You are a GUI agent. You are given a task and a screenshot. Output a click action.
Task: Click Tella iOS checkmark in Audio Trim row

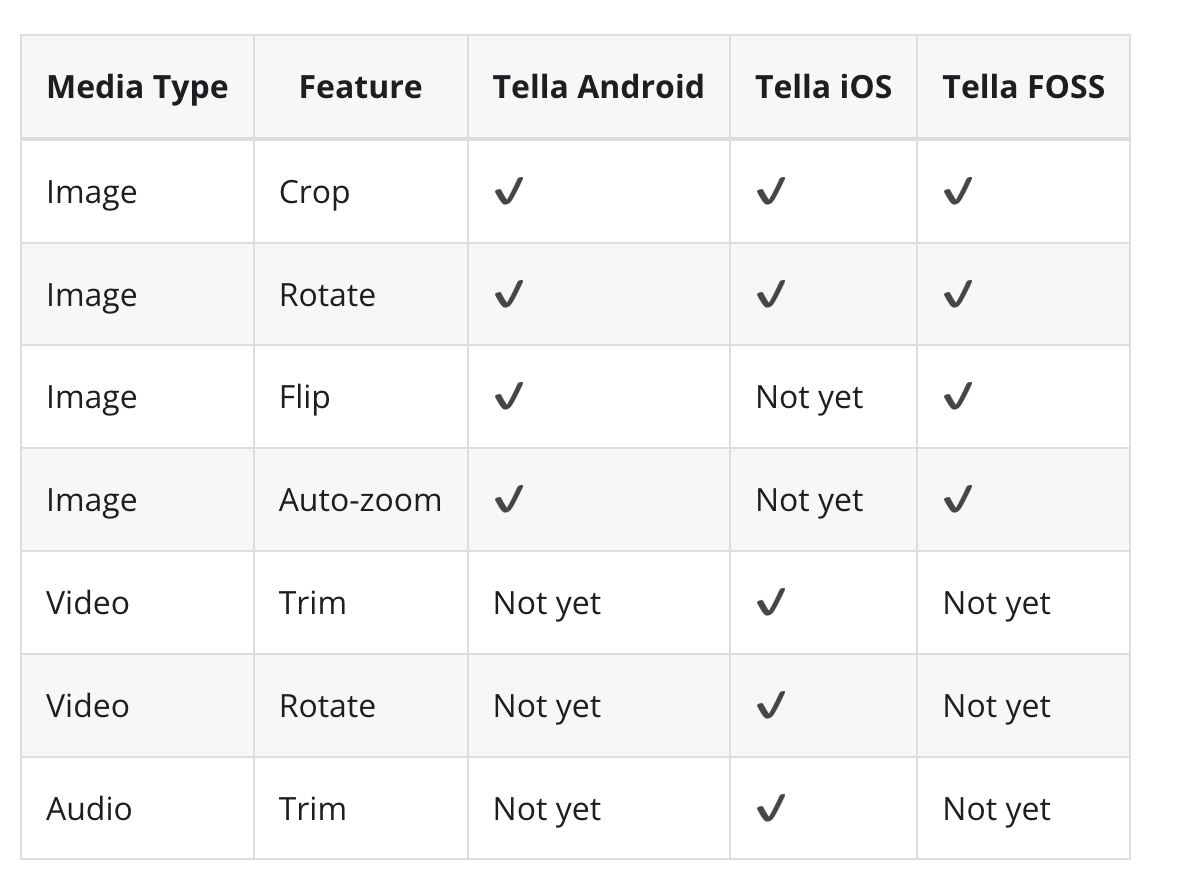(771, 807)
